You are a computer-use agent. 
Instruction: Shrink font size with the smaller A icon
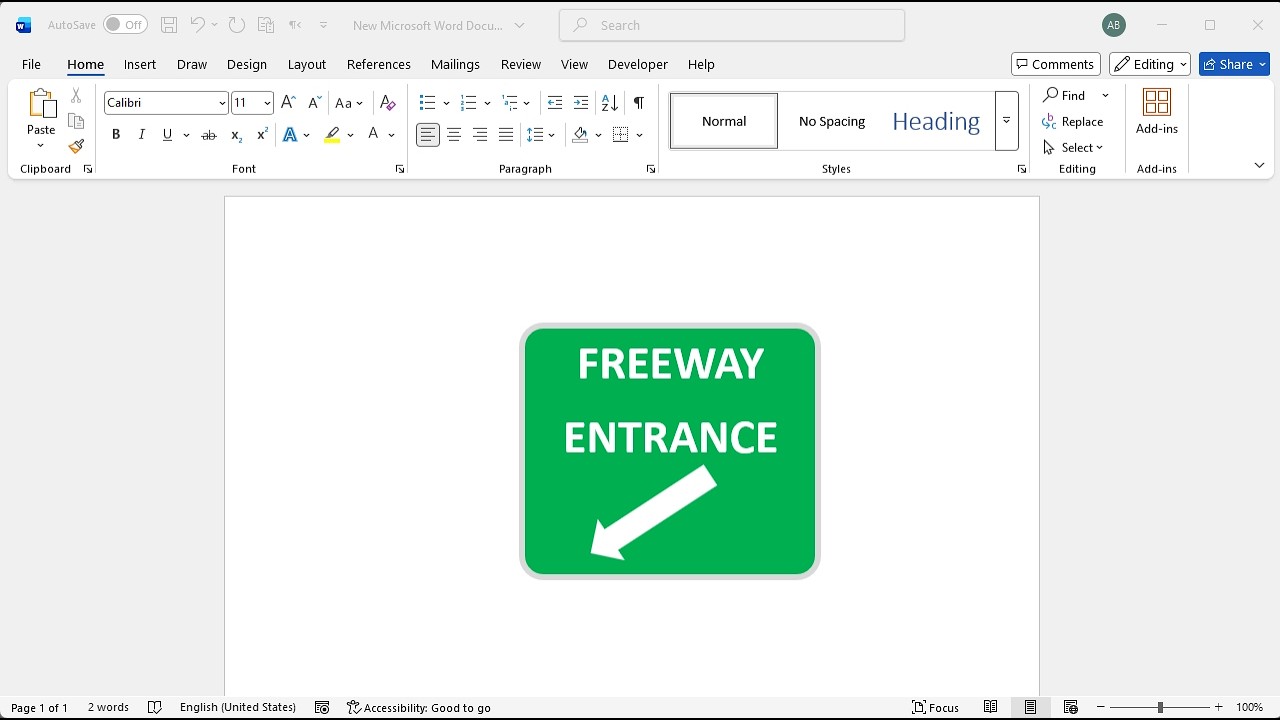tap(314, 102)
